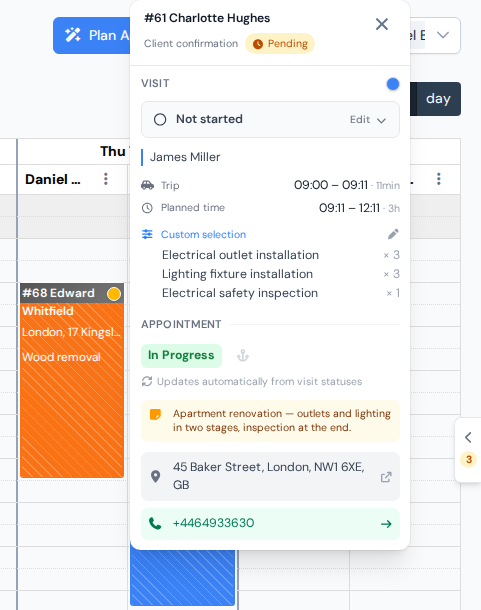Viewport: 481px width, 610px height.
Task: Open the right column three-dot menu
Action: click(x=439, y=179)
